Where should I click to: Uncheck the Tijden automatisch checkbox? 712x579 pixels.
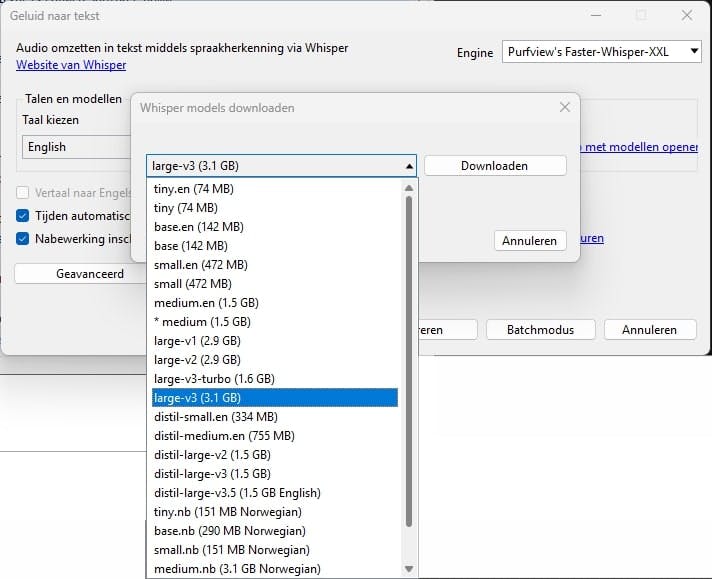tap(23, 216)
